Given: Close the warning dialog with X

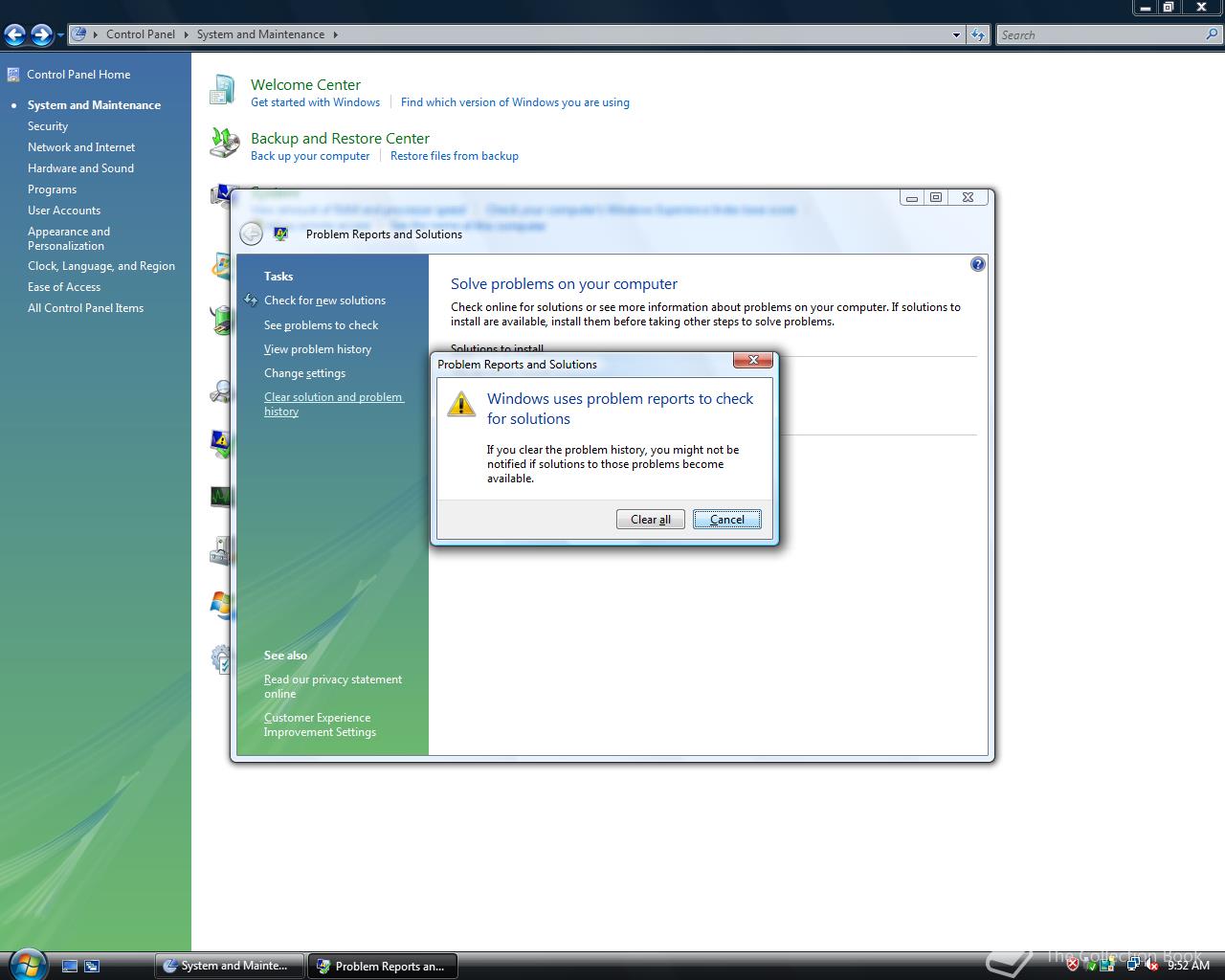Looking at the screenshot, I should click(753, 360).
